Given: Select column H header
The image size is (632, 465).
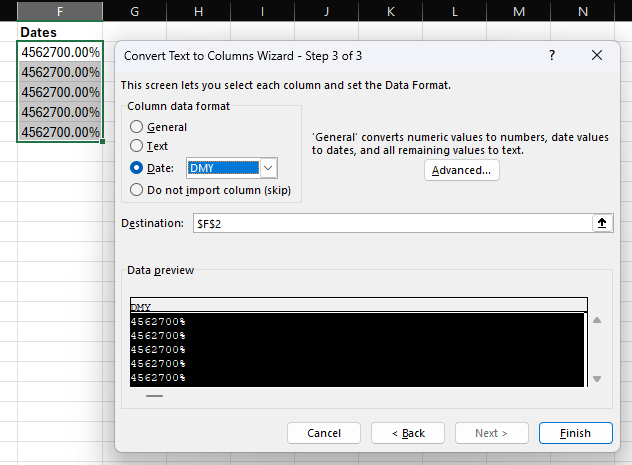Looking at the screenshot, I should click(x=198, y=11).
